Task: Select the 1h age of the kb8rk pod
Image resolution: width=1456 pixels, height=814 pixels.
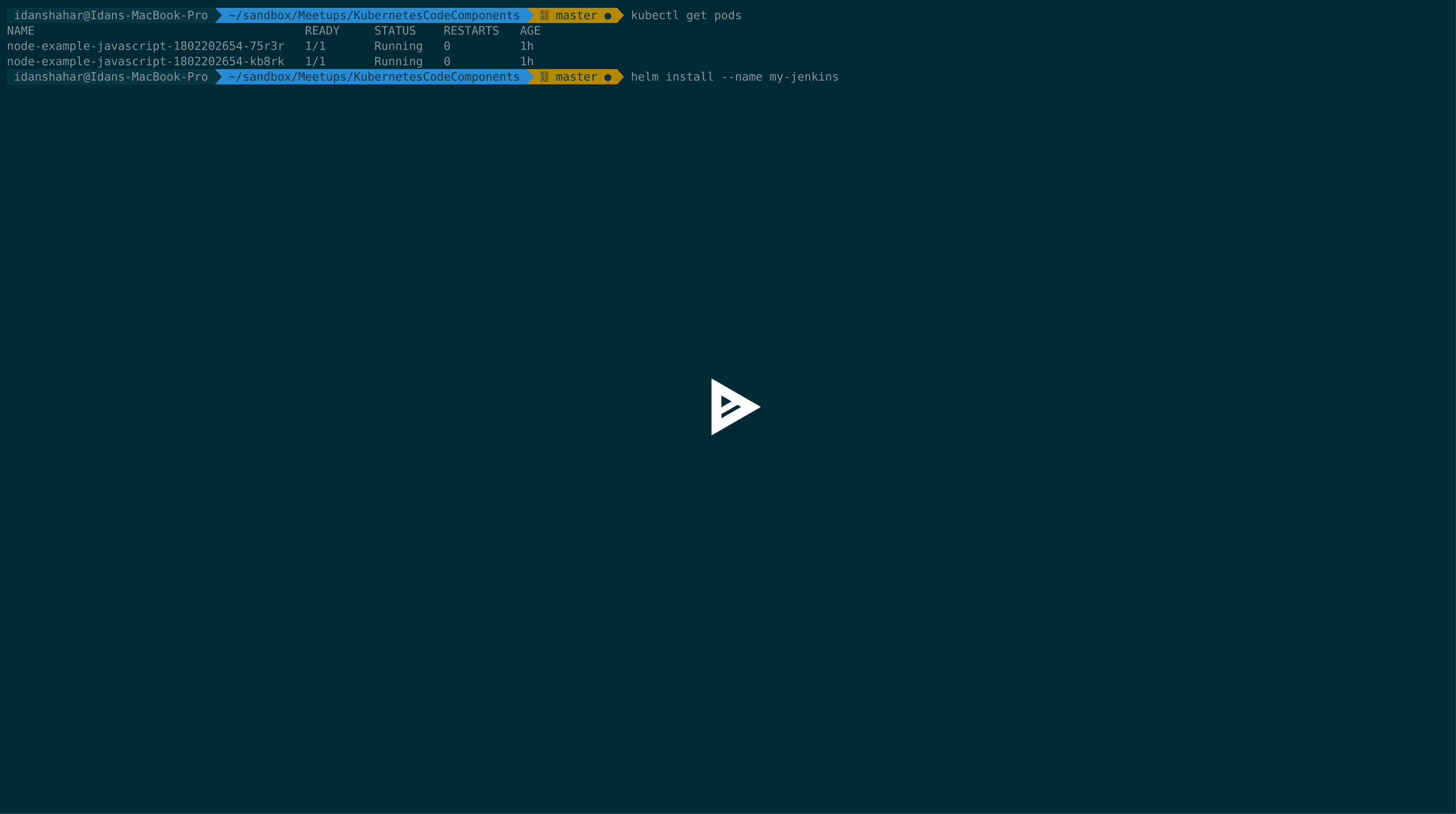Action: tap(526, 62)
